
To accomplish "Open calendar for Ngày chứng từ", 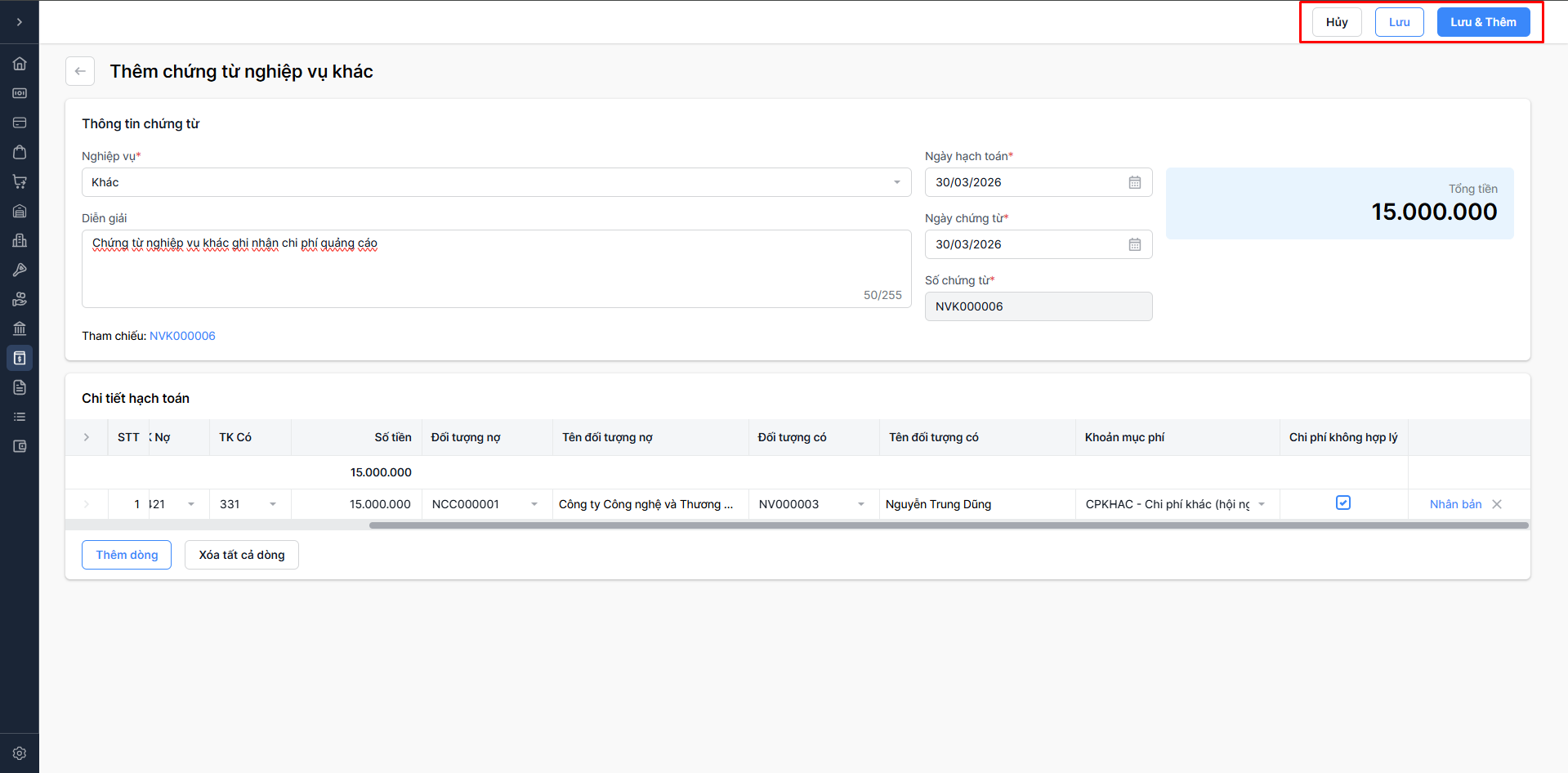I will click(x=1135, y=244).
